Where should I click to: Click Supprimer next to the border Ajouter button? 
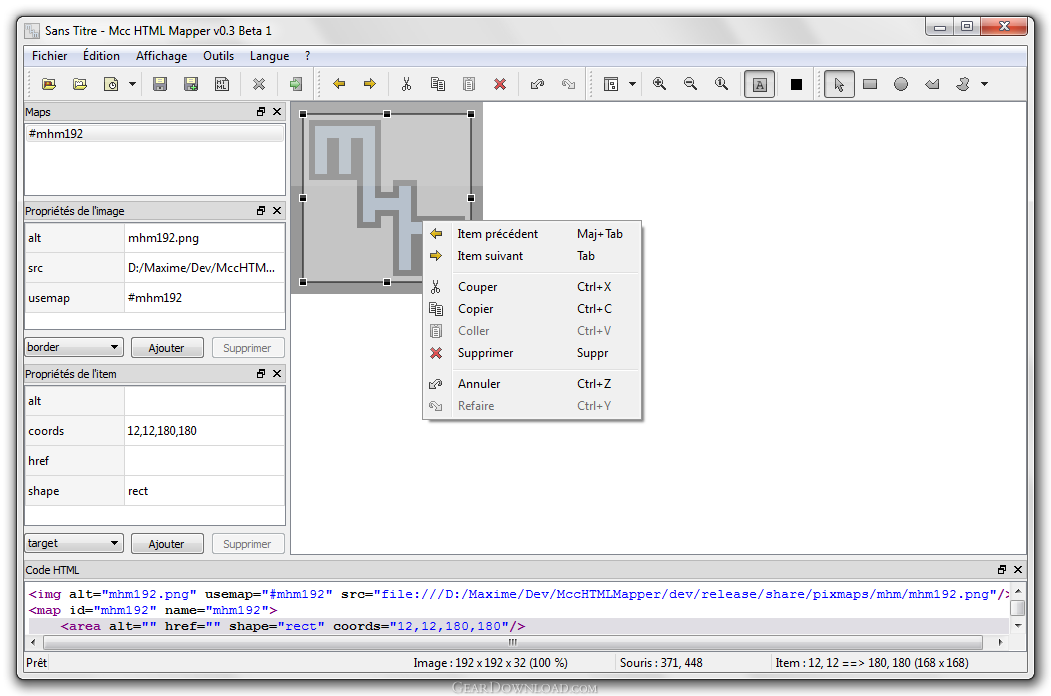pos(248,348)
